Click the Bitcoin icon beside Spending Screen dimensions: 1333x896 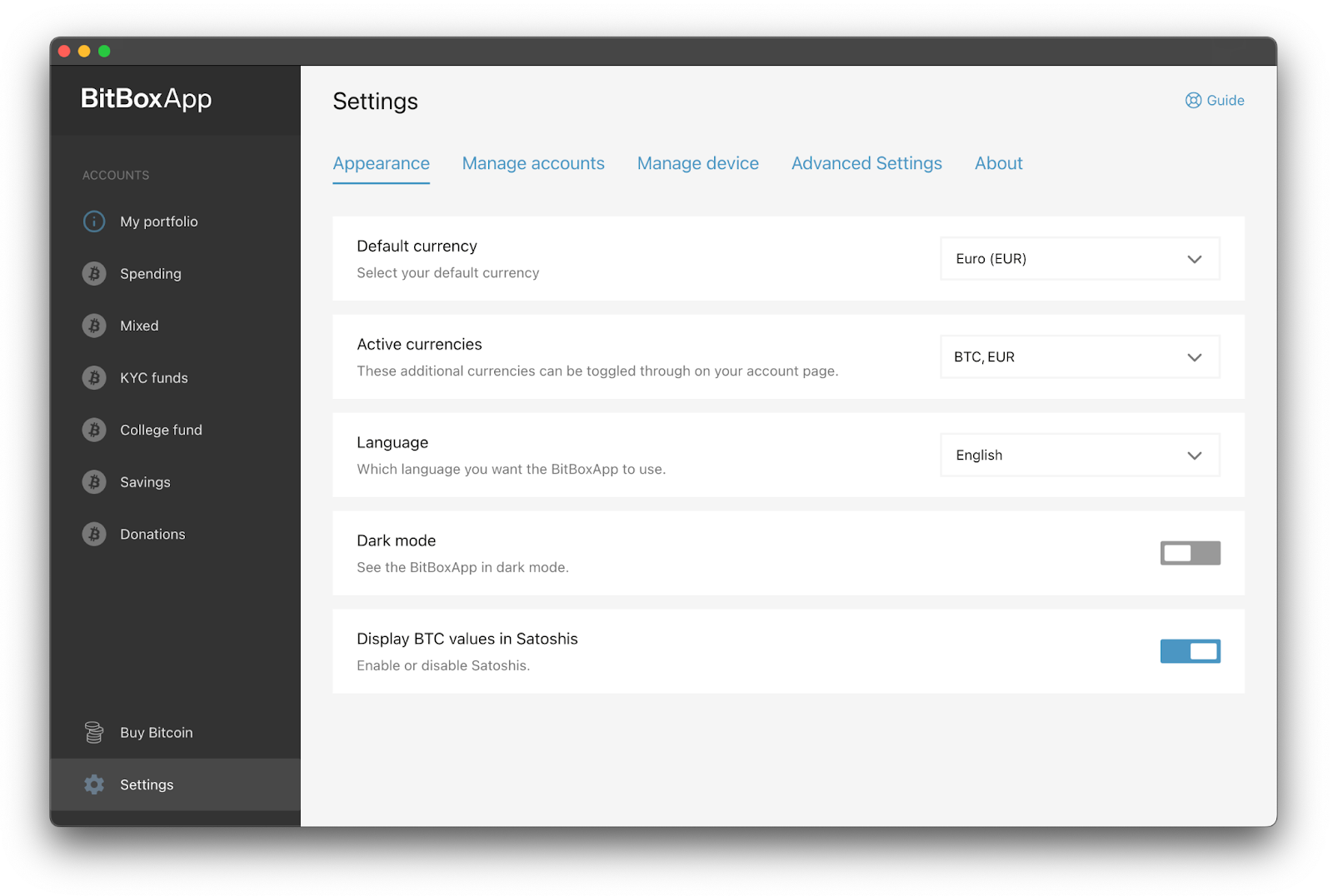94,274
